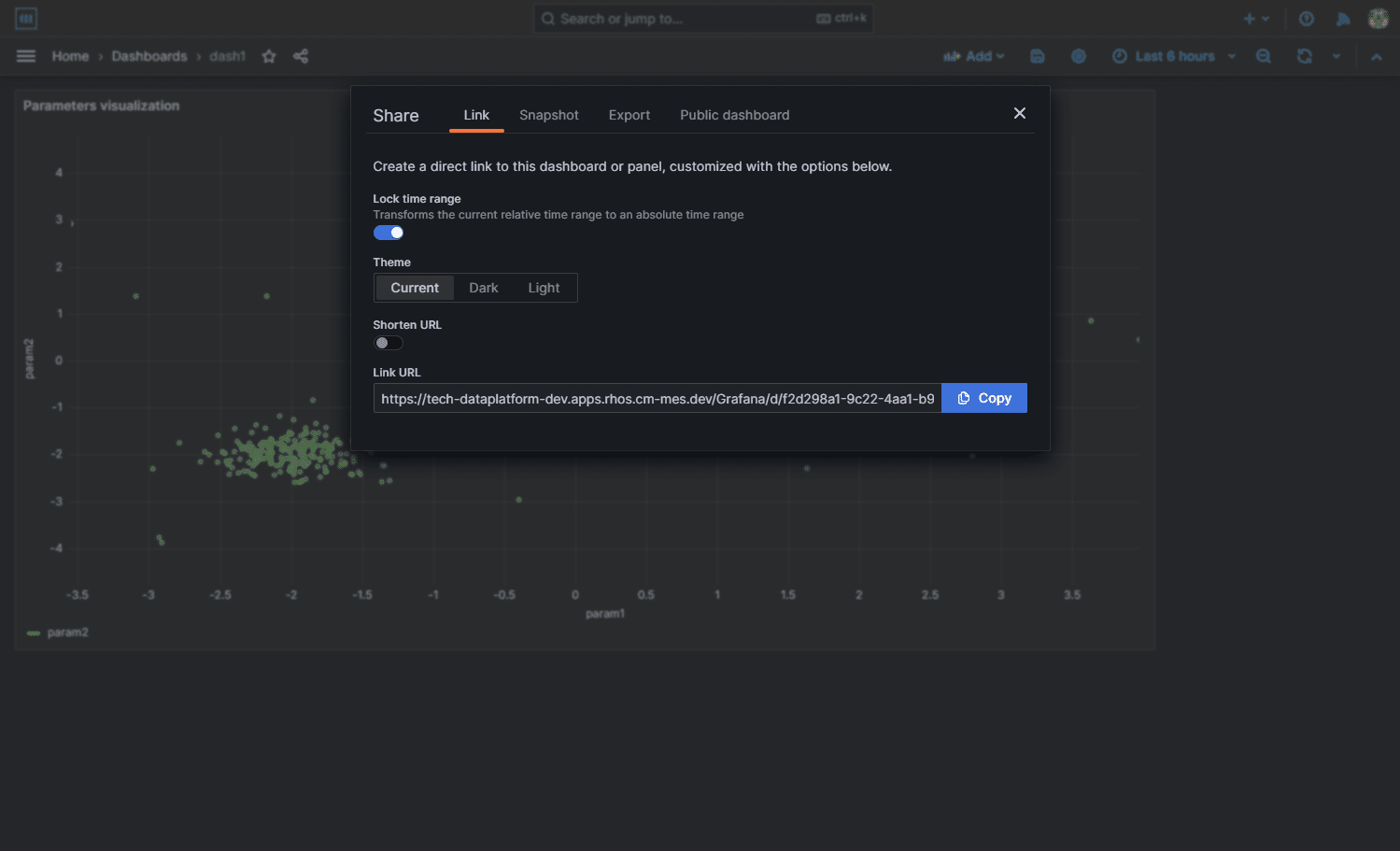Image resolution: width=1400 pixels, height=851 pixels.
Task: Open the news feed icon
Action: coord(1343,19)
